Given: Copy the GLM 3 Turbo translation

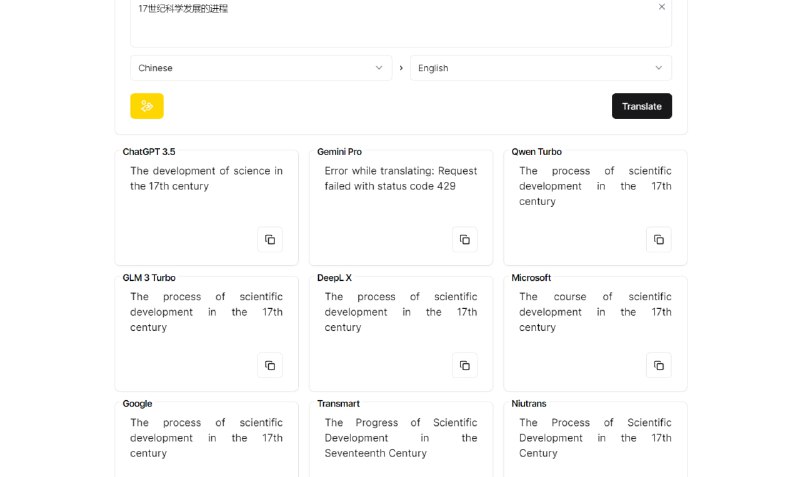Looking at the screenshot, I should [x=270, y=366].
